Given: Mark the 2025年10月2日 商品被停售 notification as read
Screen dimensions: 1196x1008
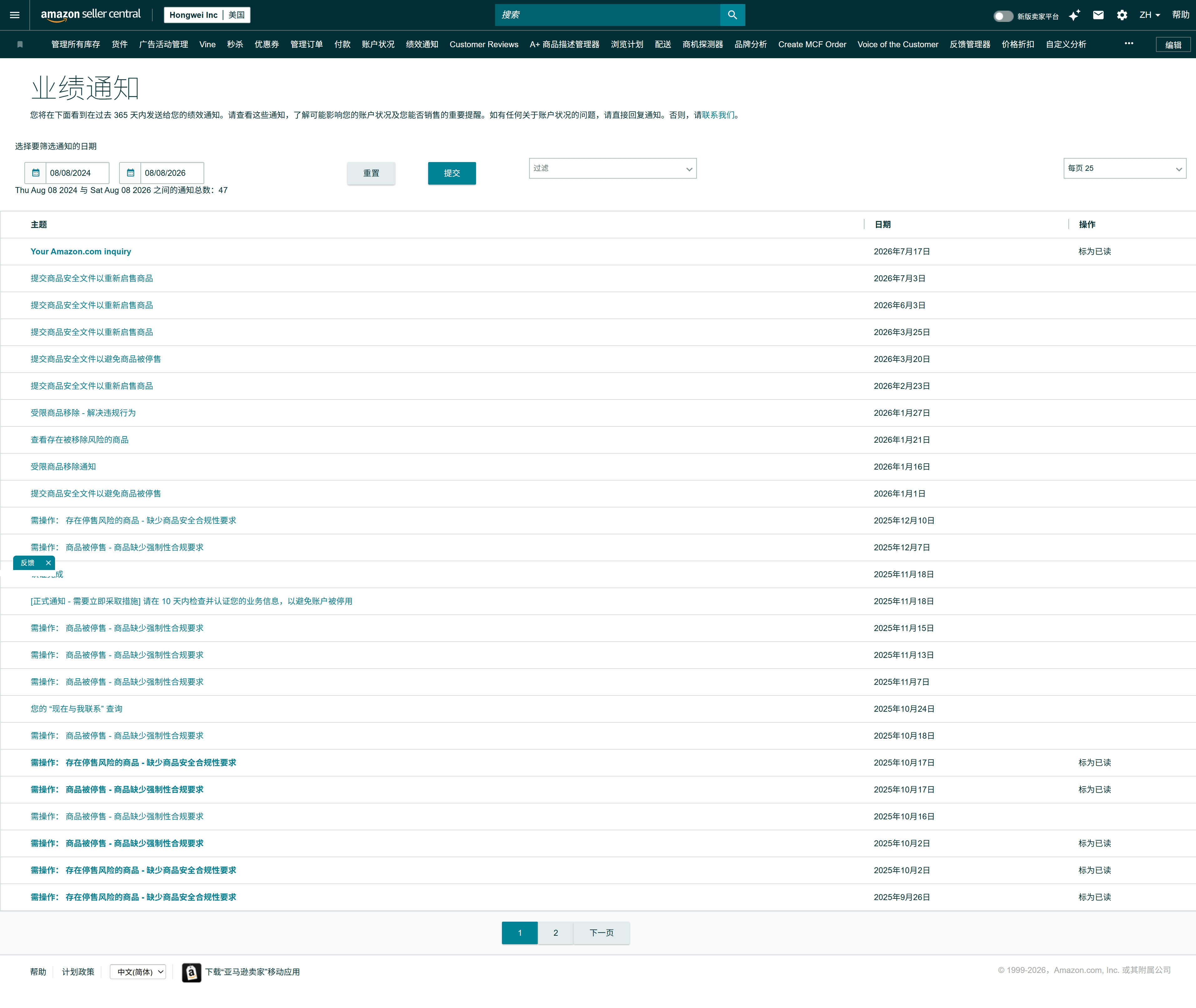Looking at the screenshot, I should (x=1094, y=843).
